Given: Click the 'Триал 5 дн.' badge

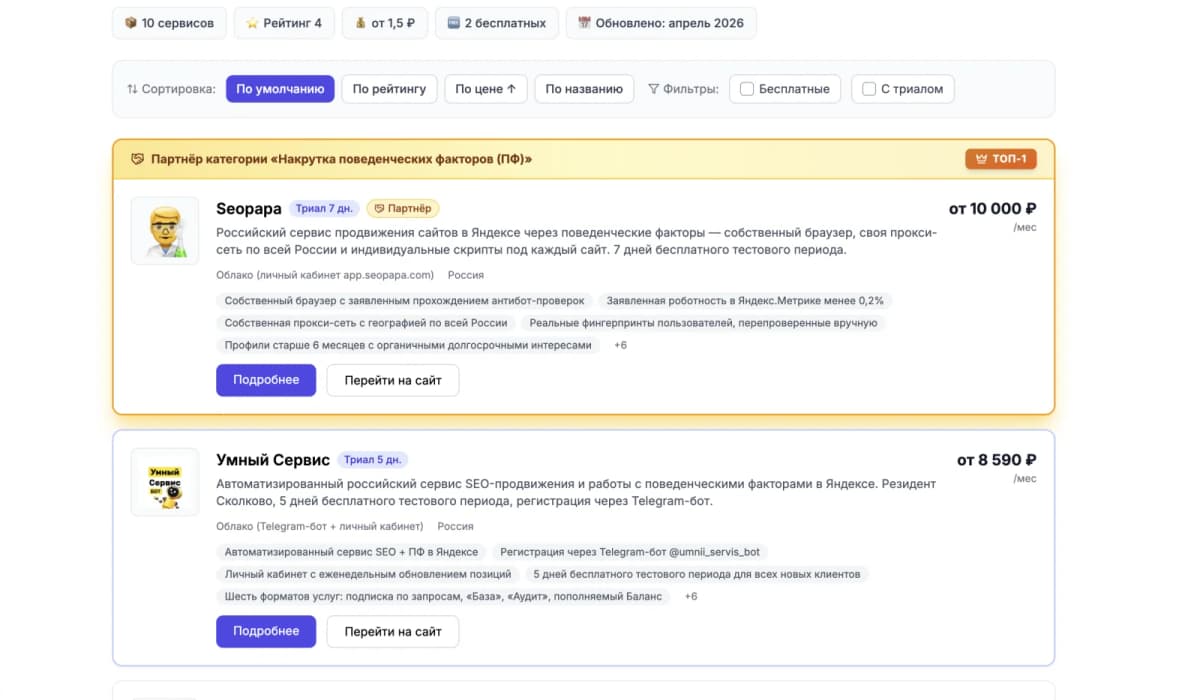Looking at the screenshot, I should (x=373, y=460).
